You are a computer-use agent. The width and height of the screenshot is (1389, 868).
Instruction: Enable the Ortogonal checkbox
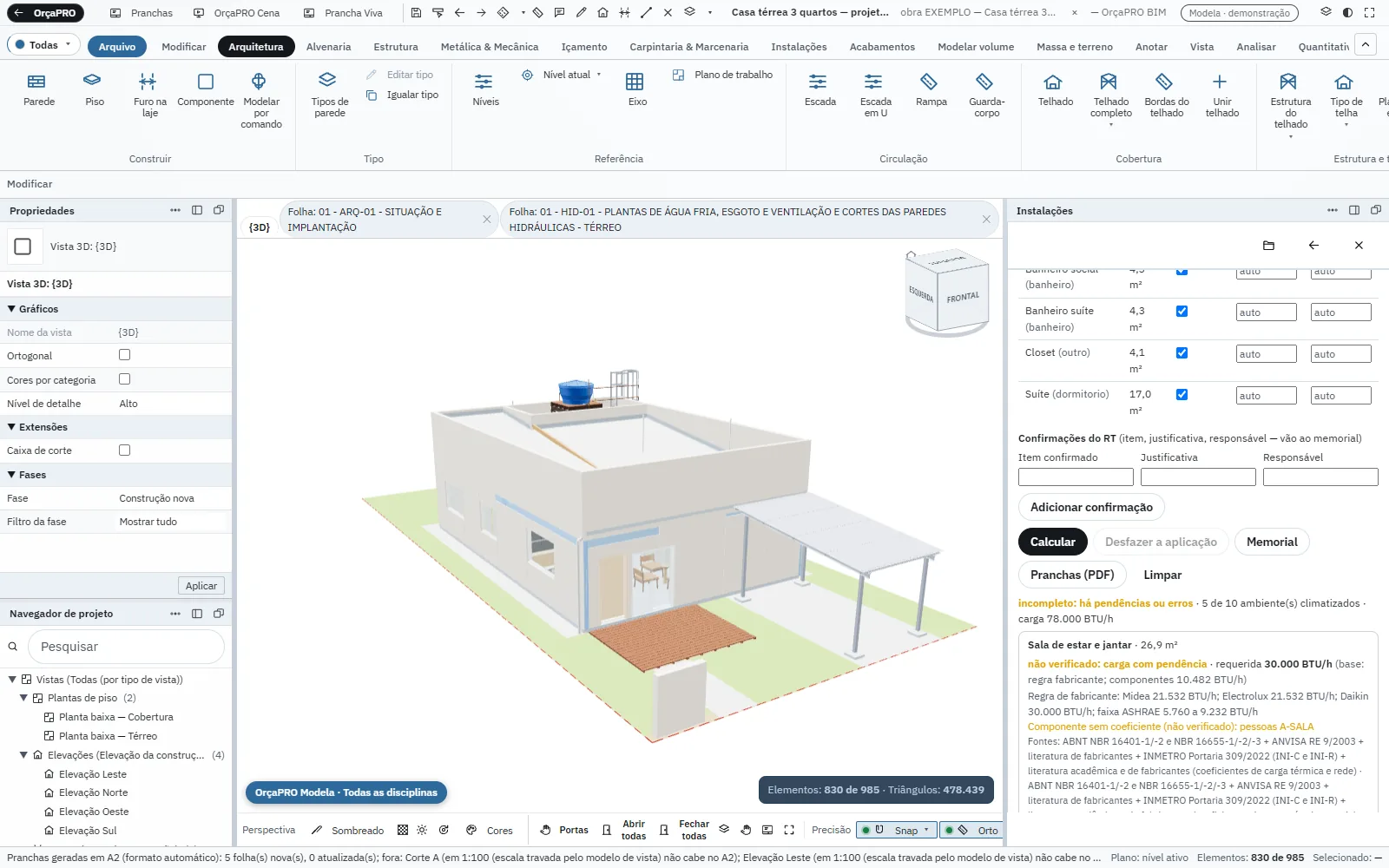pos(125,355)
